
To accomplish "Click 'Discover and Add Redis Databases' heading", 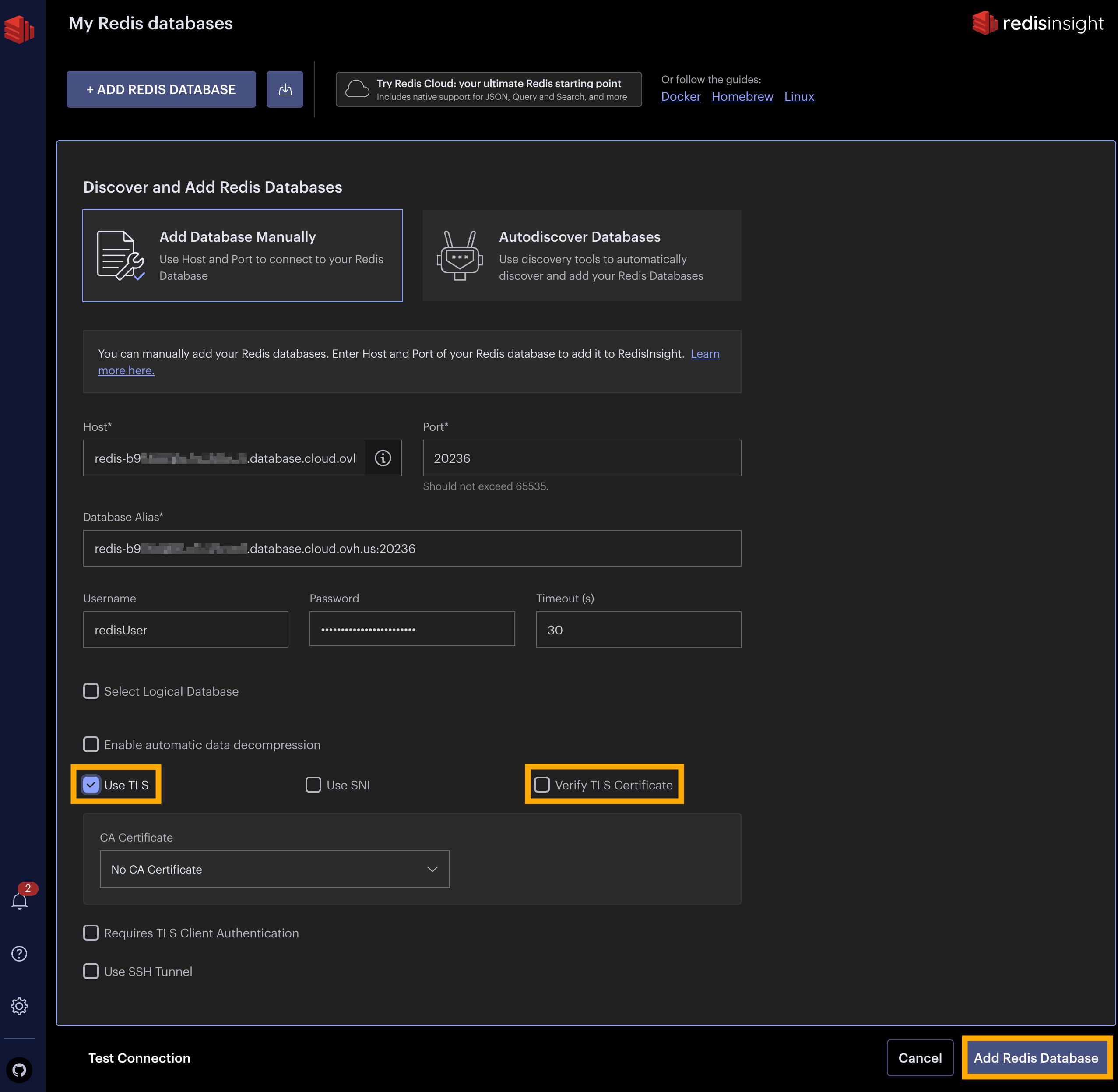I will point(213,187).
